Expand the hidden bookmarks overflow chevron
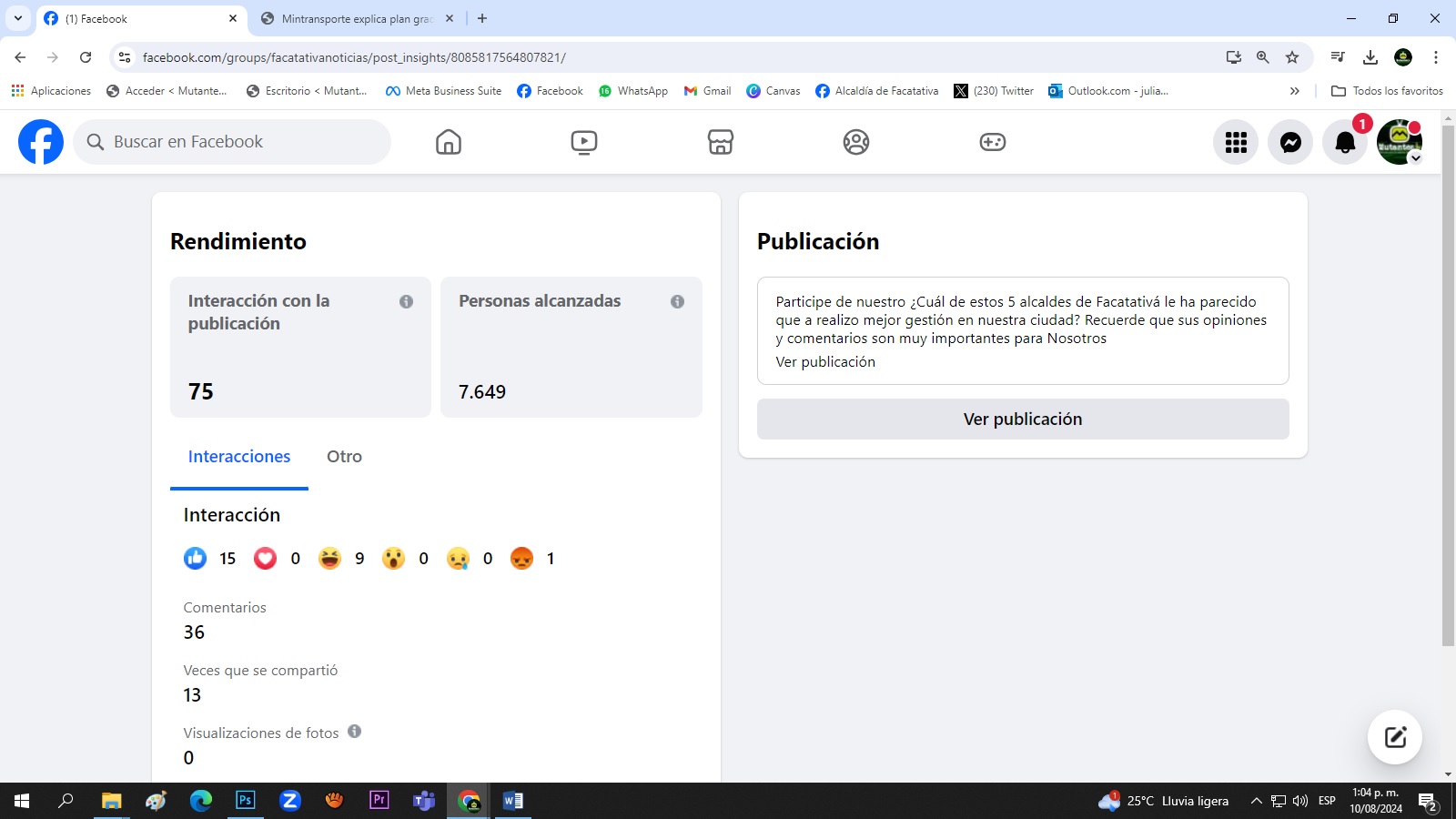 (1294, 91)
